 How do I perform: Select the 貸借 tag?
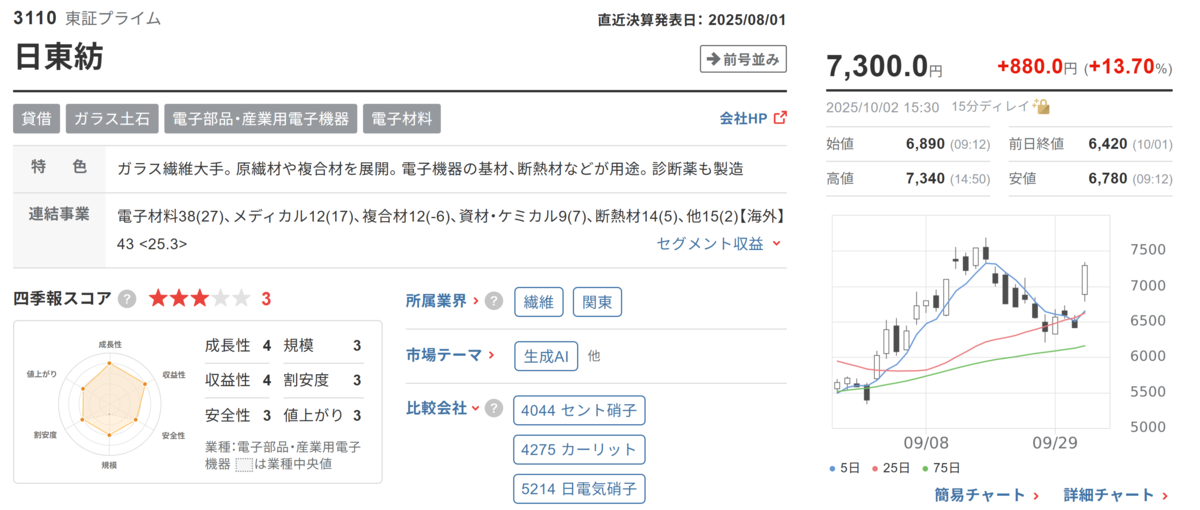[x=37, y=119]
